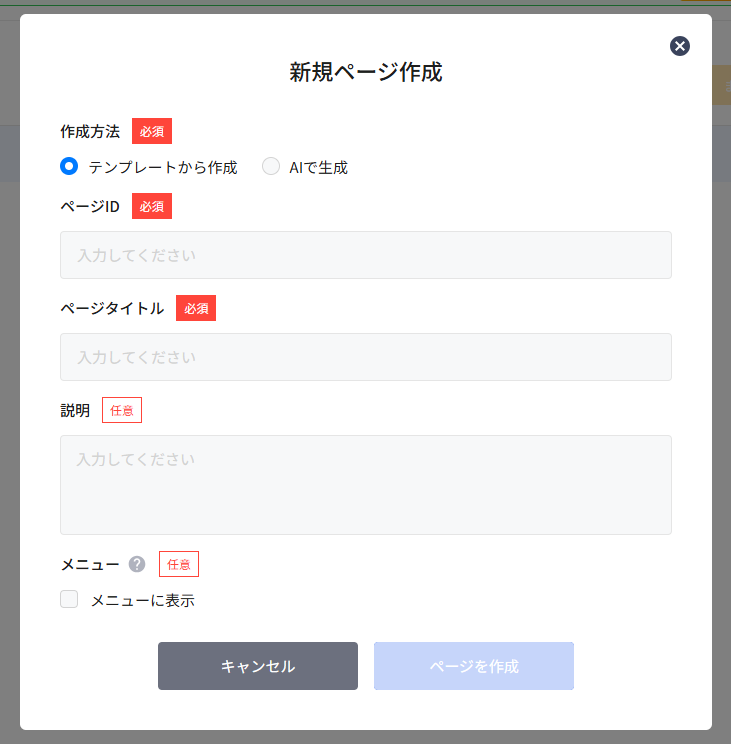Click into the ページタイトル text field
The image size is (731, 744).
click(365, 357)
